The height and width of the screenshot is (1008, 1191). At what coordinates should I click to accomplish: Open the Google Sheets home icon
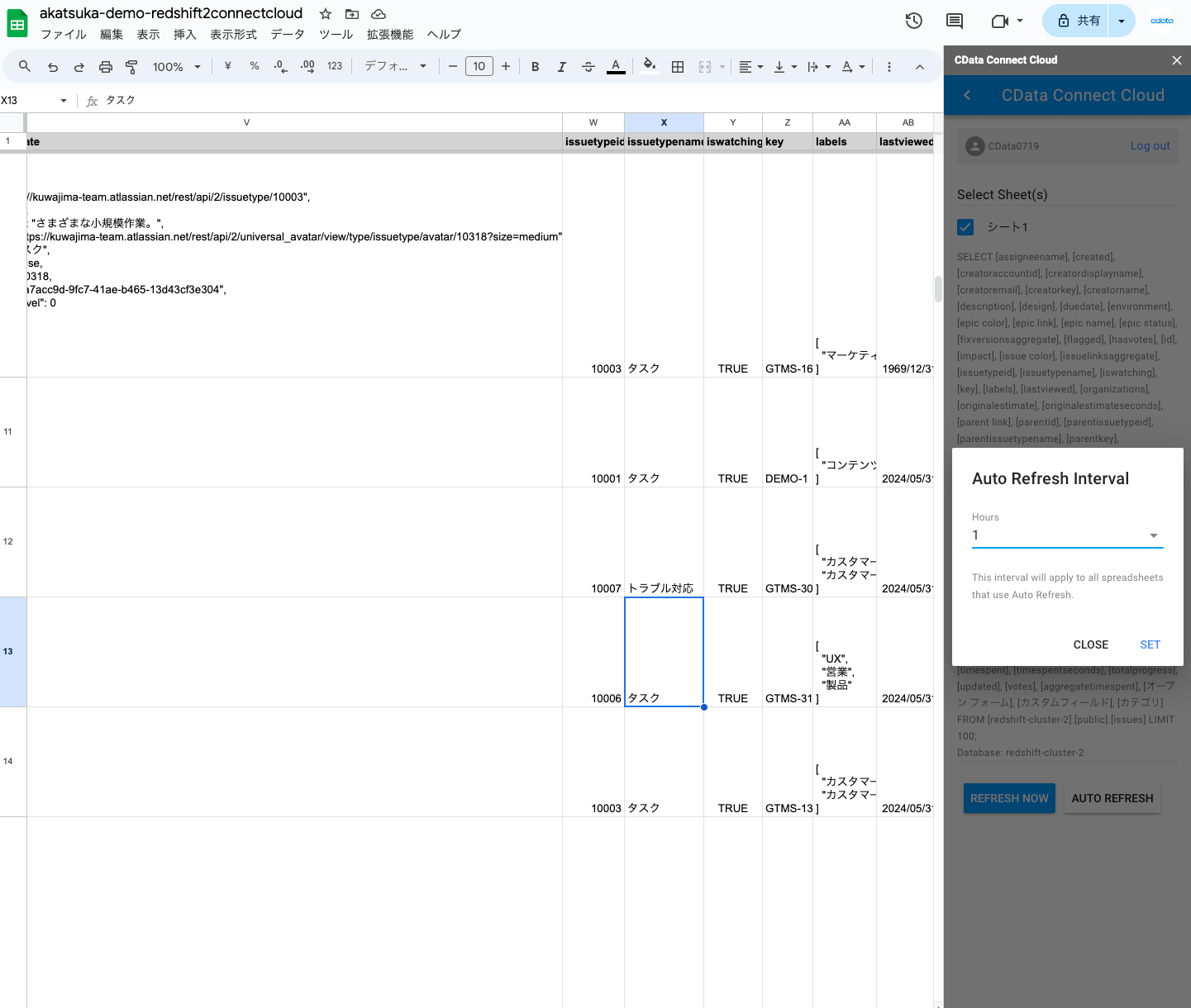pyautogui.click(x=17, y=23)
